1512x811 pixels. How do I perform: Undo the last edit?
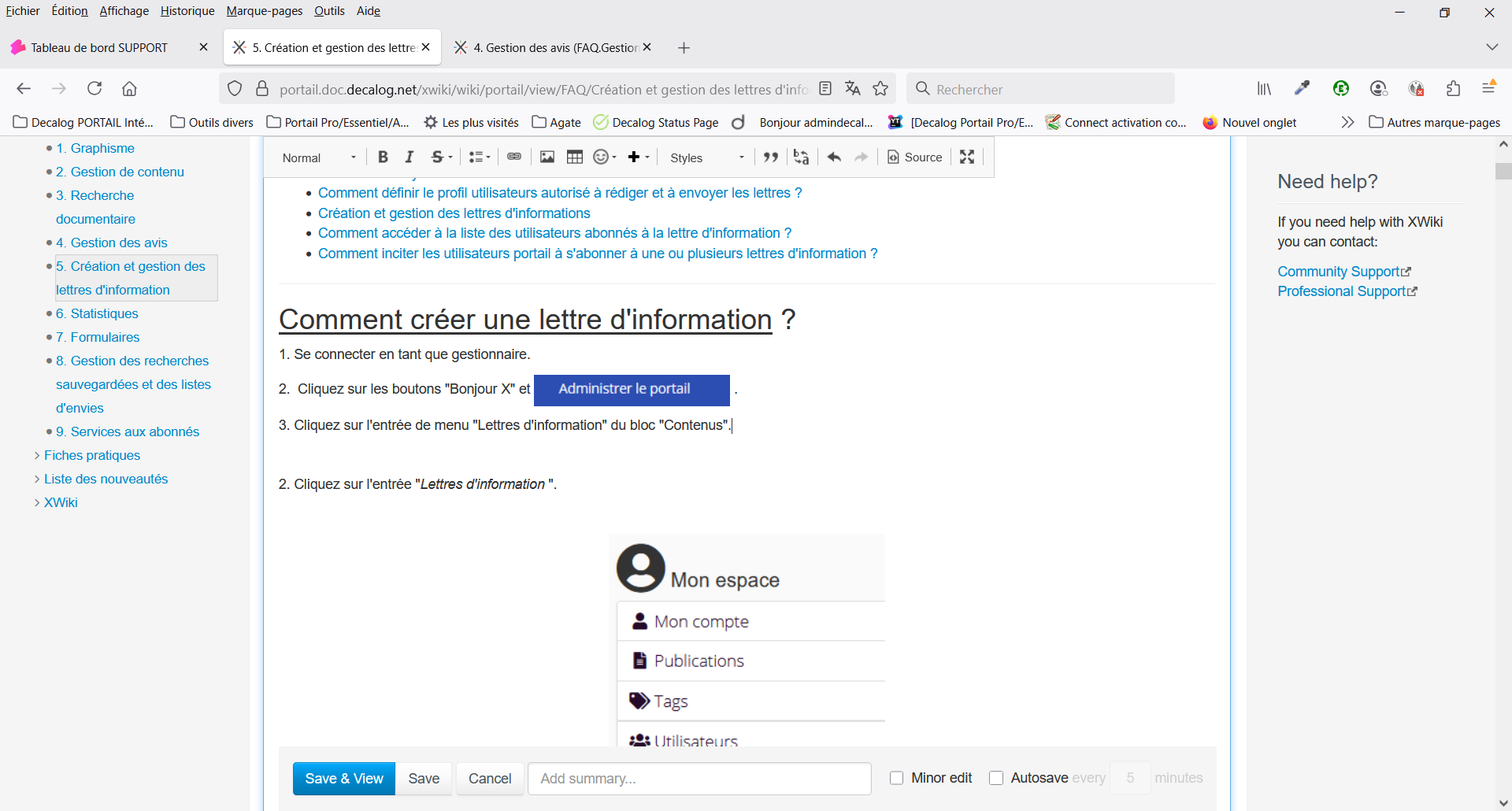834,157
